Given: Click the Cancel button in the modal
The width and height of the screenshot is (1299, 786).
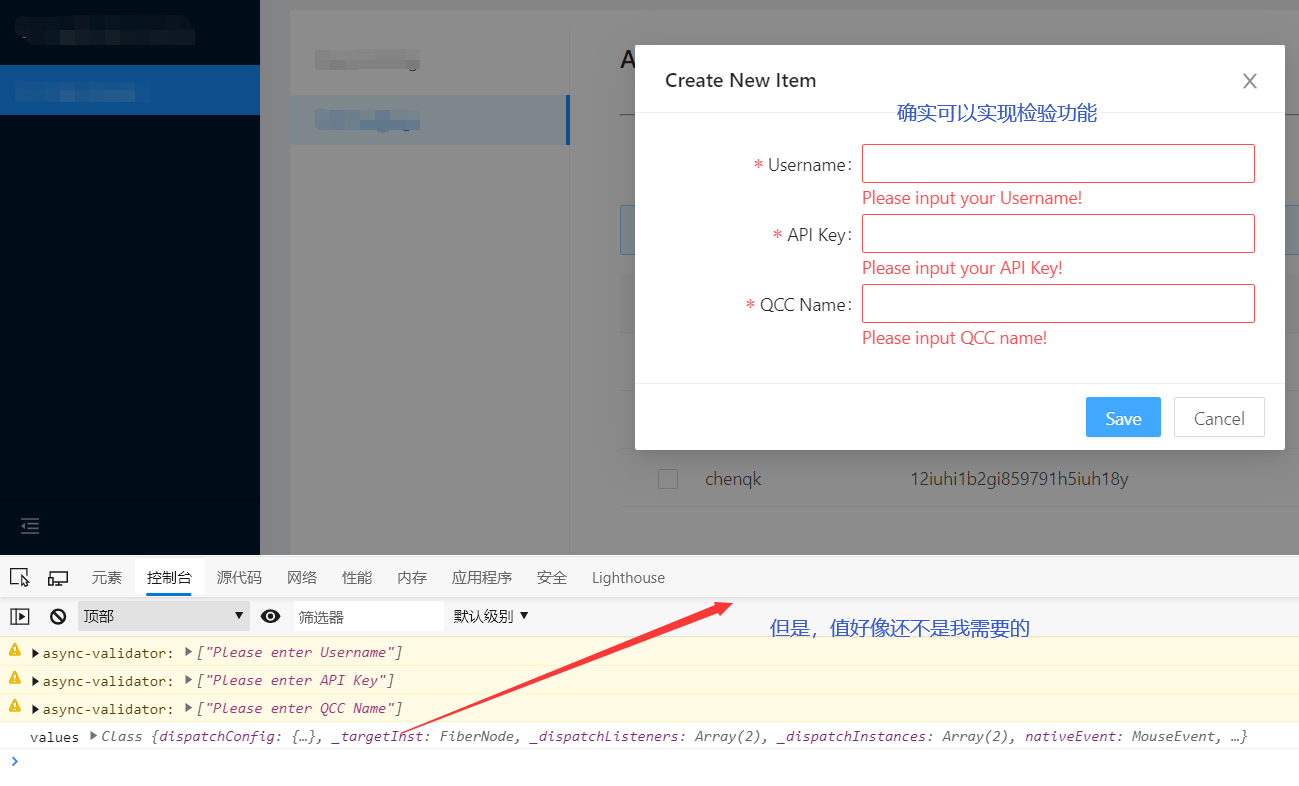Looking at the screenshot, I should coord(1219,417).
